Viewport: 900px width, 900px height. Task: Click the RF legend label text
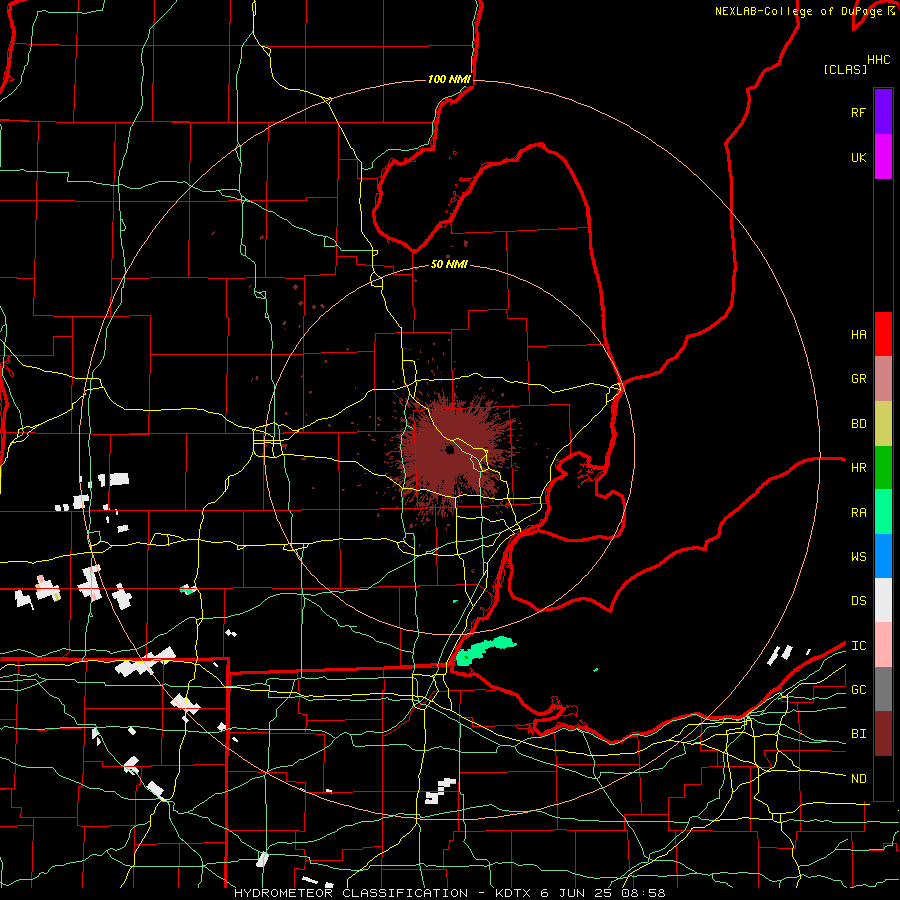(x=858, y=112)
